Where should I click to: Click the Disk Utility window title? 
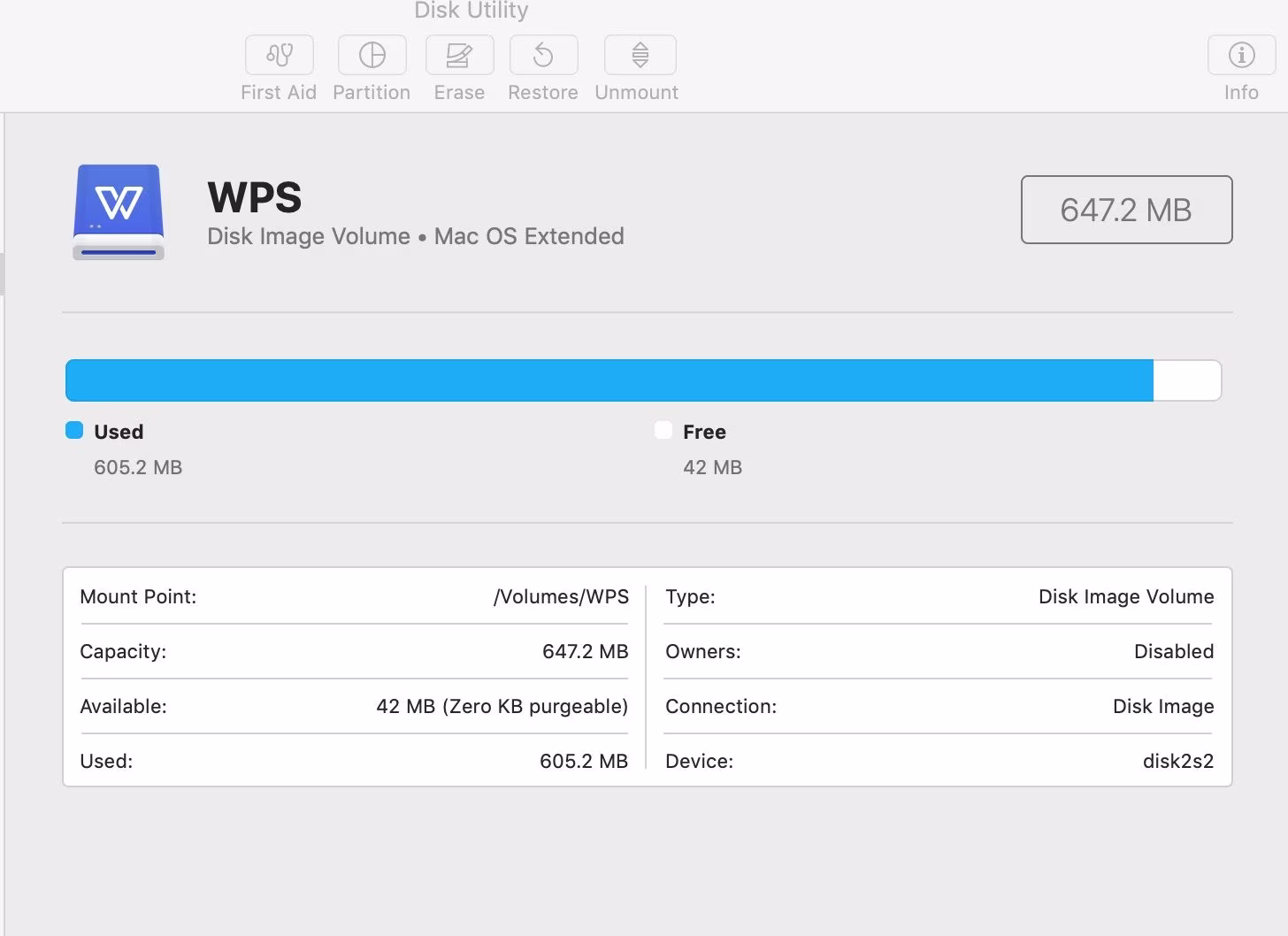pyautogui.click(x=471, y=10)
